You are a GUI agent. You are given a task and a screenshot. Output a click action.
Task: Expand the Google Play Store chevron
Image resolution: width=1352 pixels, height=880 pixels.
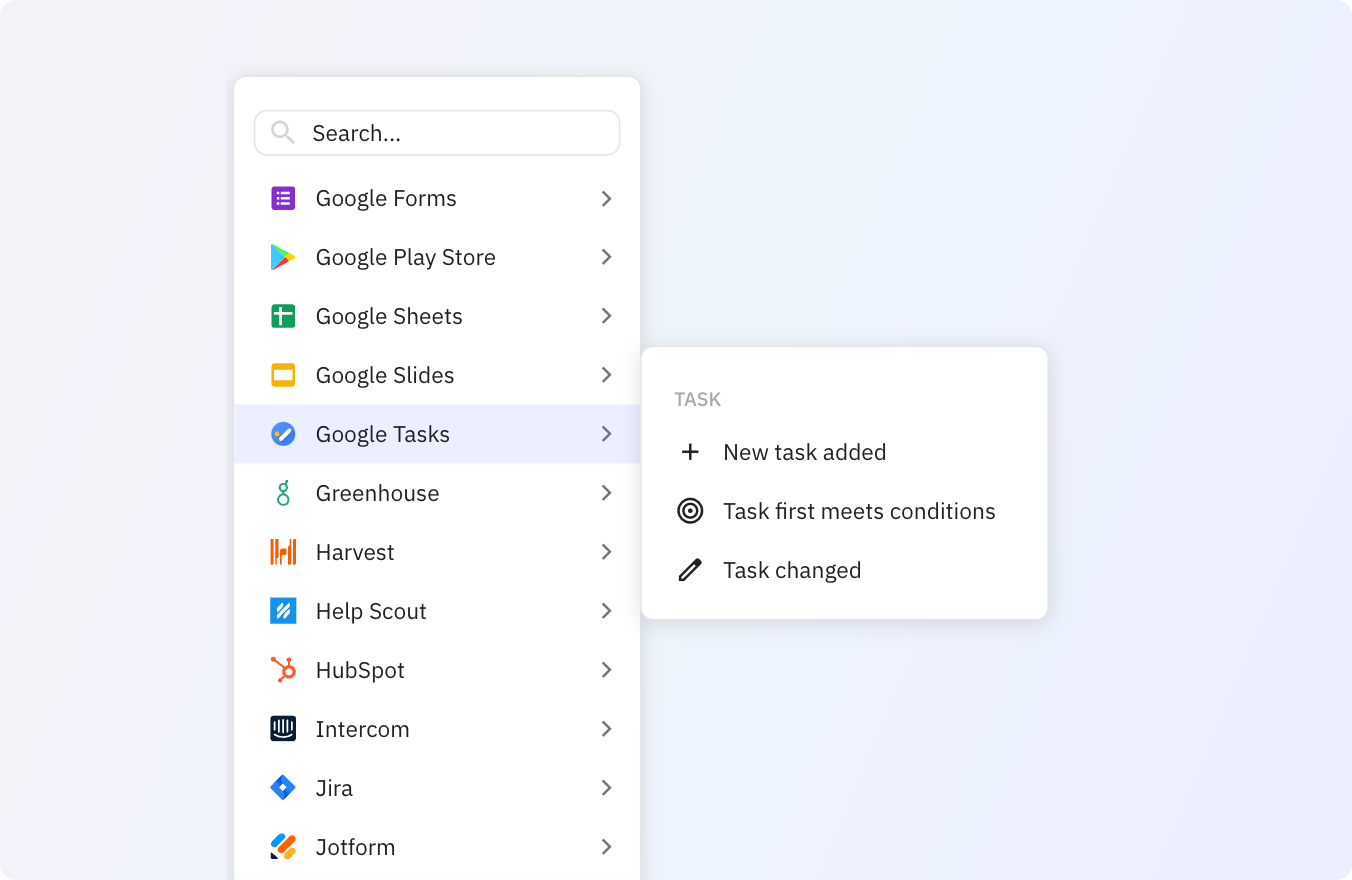[606, 257]
